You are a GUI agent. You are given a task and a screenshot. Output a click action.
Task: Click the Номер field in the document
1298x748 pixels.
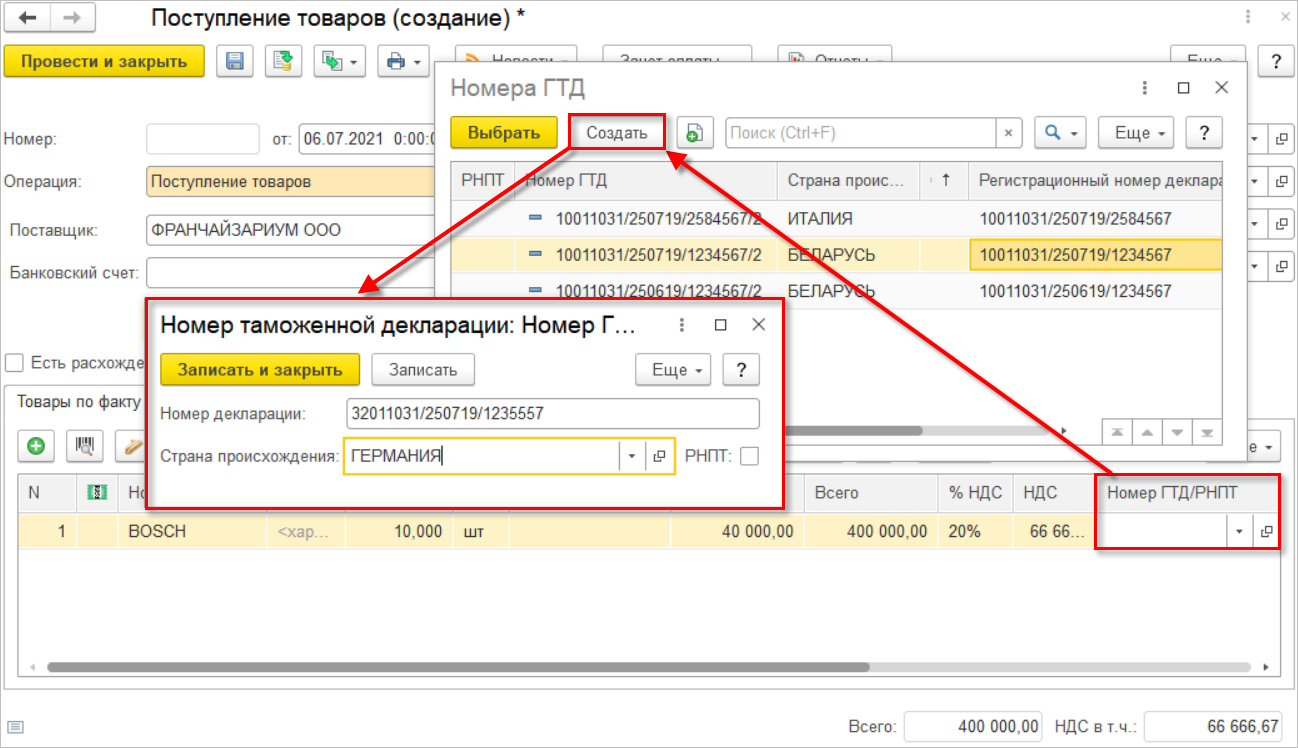203,139
